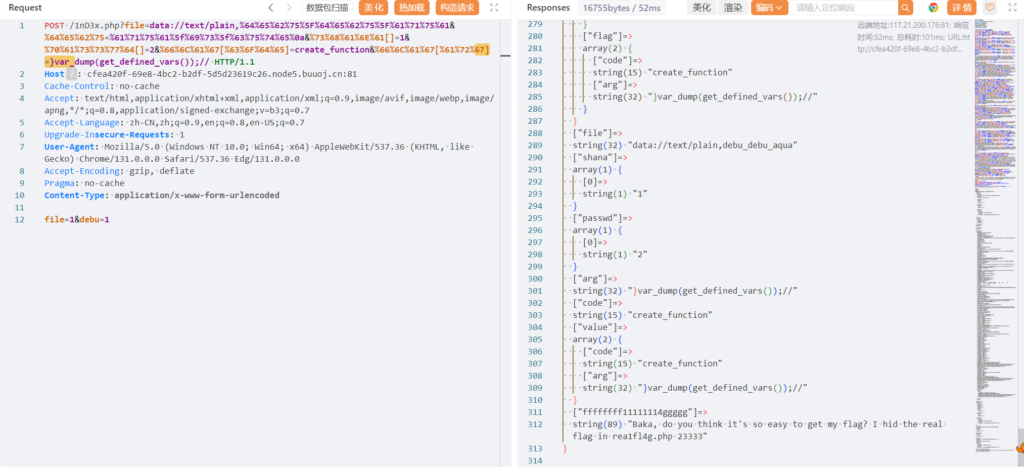Image resolution: width=1024 pixels, height=469 pixels.
Task: Click 数据包扫描 packet scan button
Action: coord(327,8)
